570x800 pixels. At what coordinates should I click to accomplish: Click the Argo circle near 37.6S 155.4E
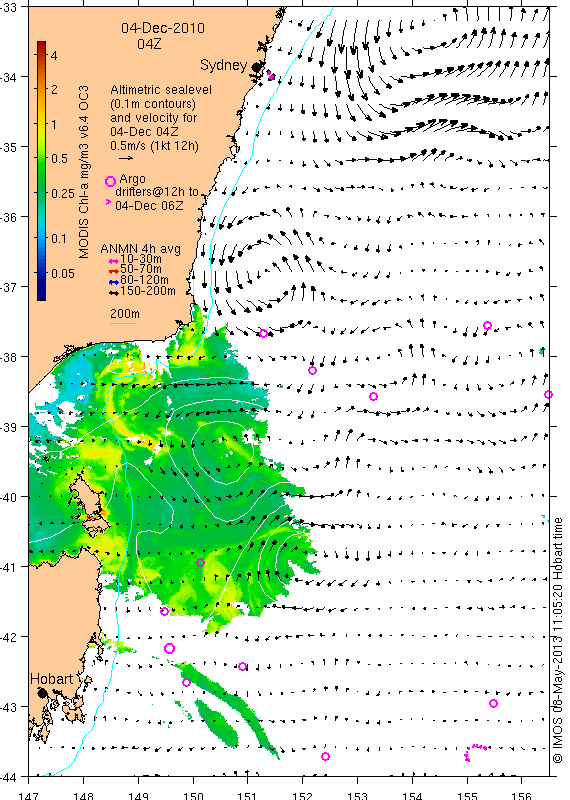pos(487,326)
